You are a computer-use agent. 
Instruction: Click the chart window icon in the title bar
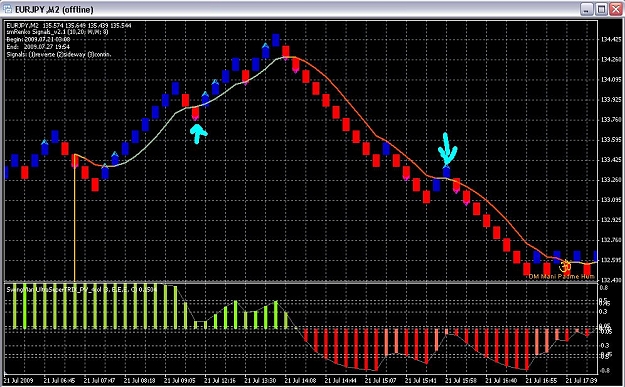tap(7, 9)
